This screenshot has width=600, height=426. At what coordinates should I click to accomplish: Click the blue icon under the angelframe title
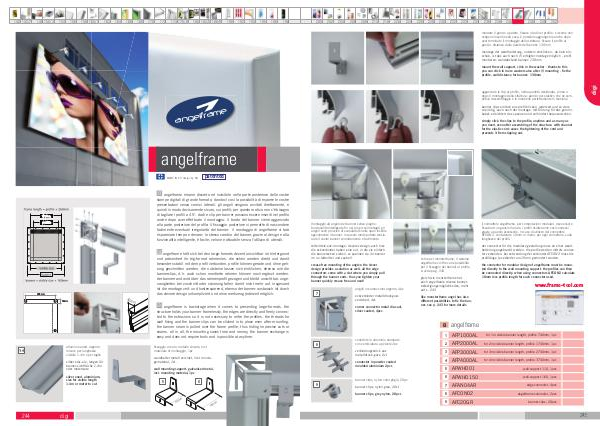[160, 177]
